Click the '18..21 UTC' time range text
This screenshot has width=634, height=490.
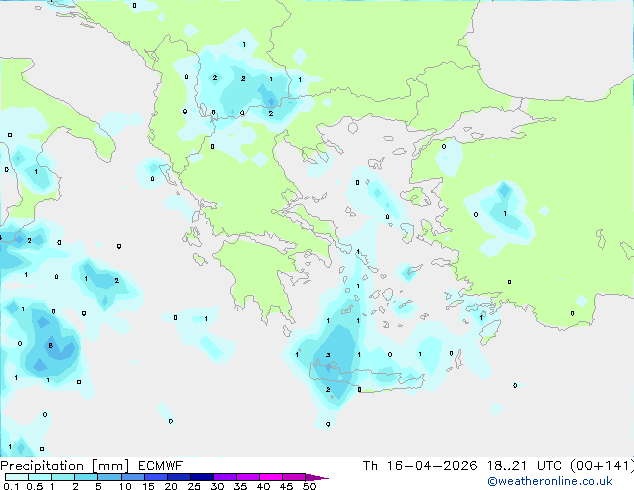(527, 466)
